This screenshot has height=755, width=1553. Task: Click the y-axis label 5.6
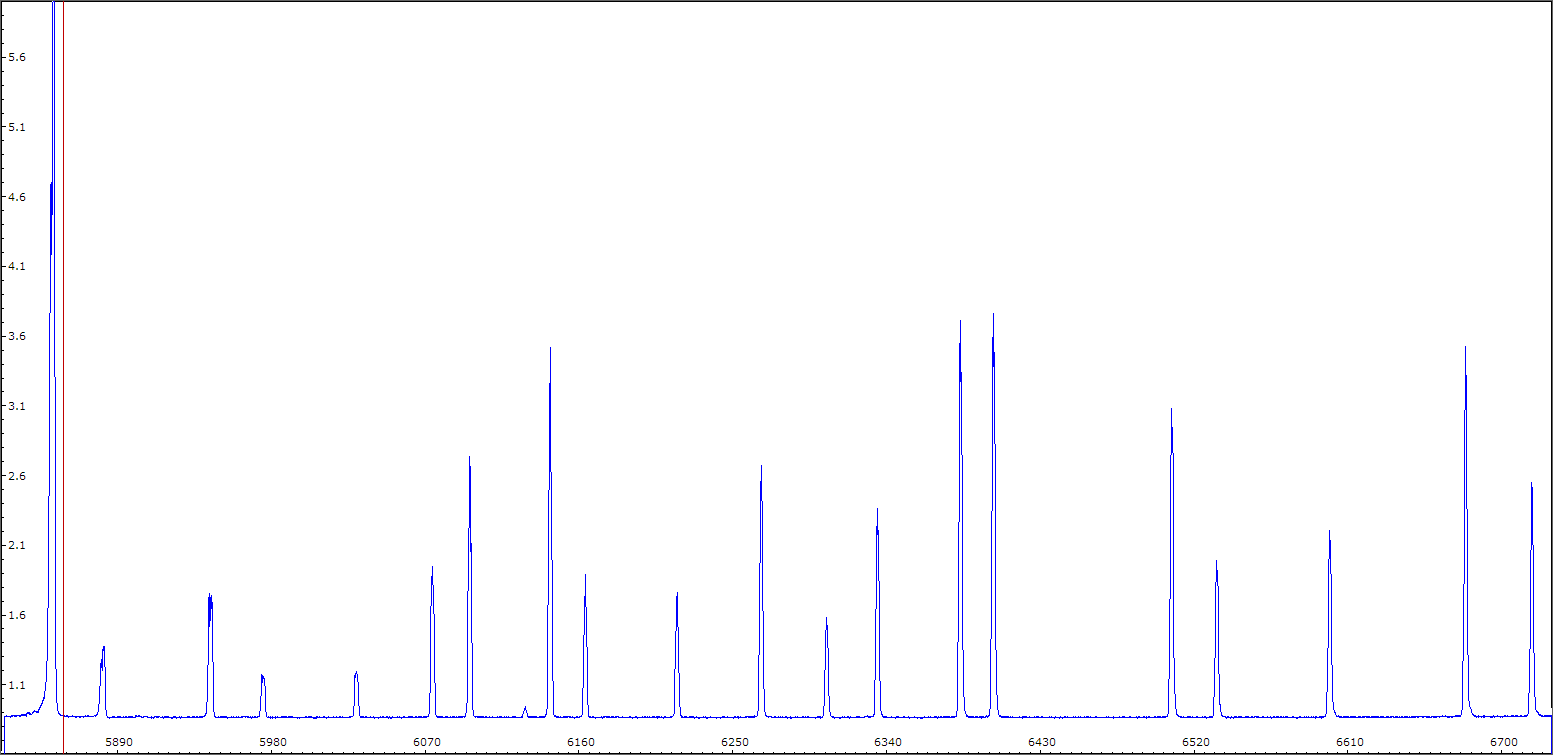click(16, 57)
